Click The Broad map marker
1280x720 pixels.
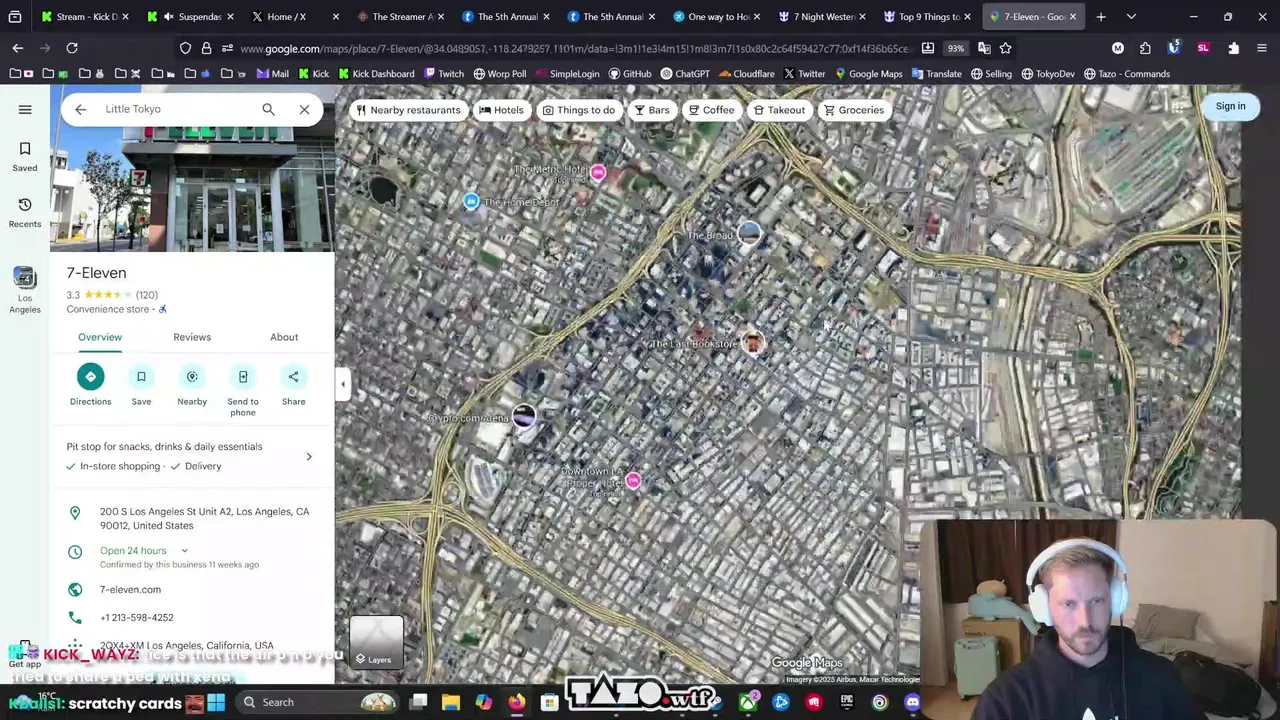pos(749,234)
